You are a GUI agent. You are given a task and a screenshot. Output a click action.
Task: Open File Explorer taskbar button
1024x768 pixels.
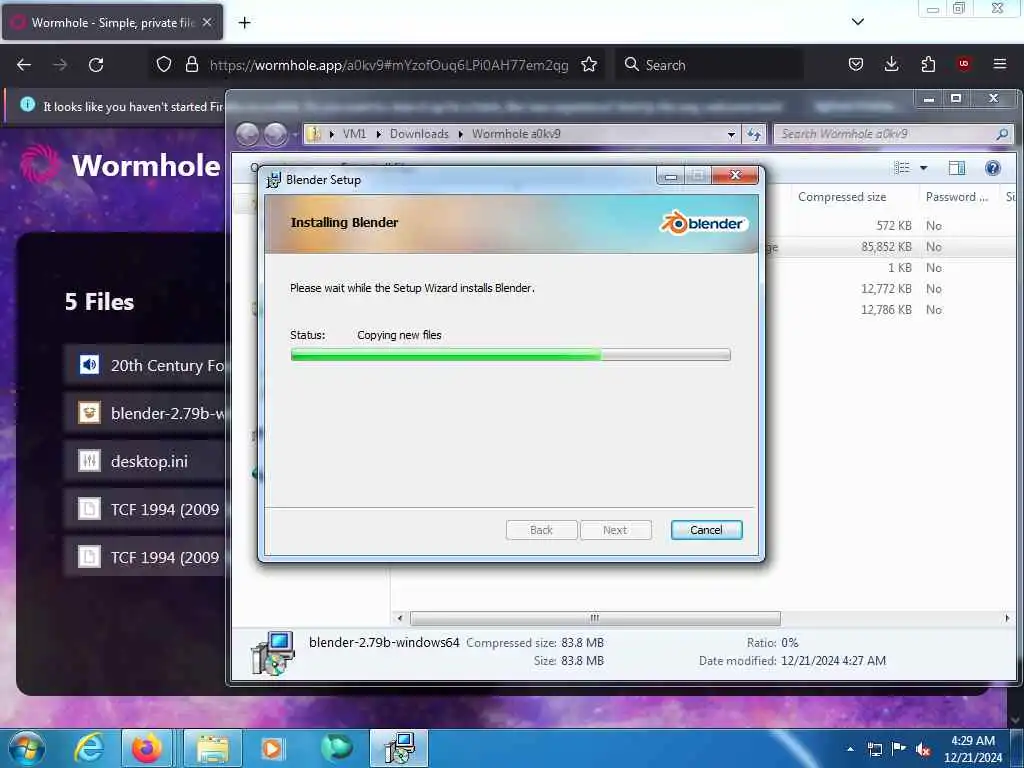pos(213,748)
